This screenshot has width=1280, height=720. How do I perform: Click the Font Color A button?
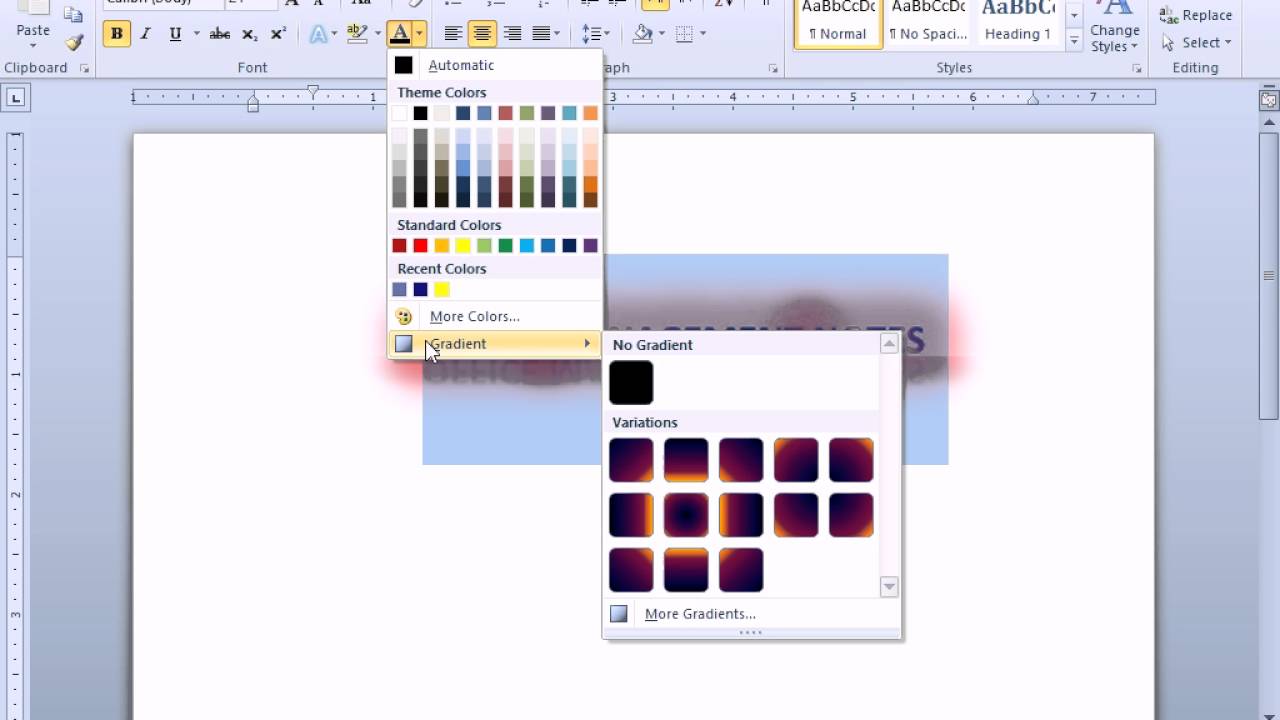[400, 34]
